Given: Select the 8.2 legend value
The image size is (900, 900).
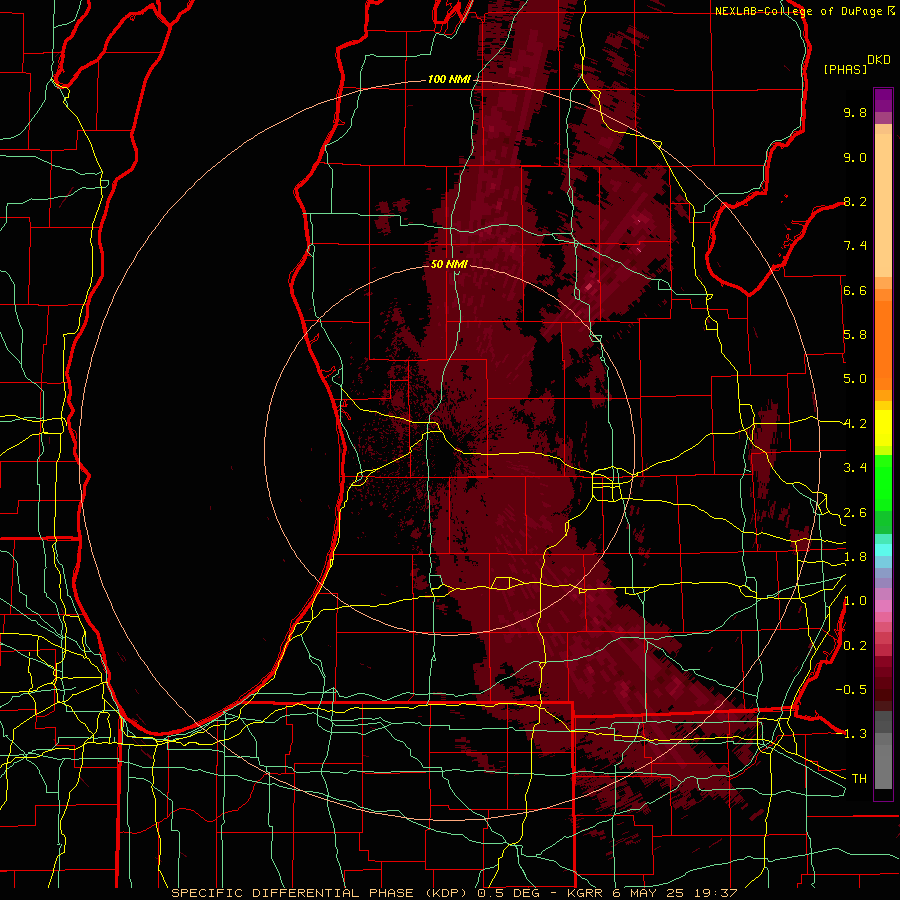Looking at the screenshot, I should coord(855,201).
